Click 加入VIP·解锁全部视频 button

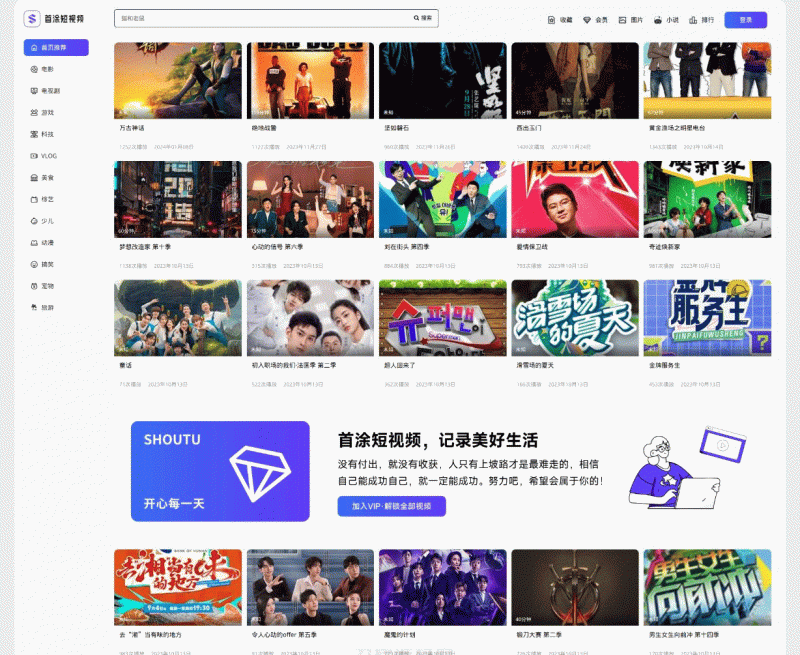[x=391, y=506]
